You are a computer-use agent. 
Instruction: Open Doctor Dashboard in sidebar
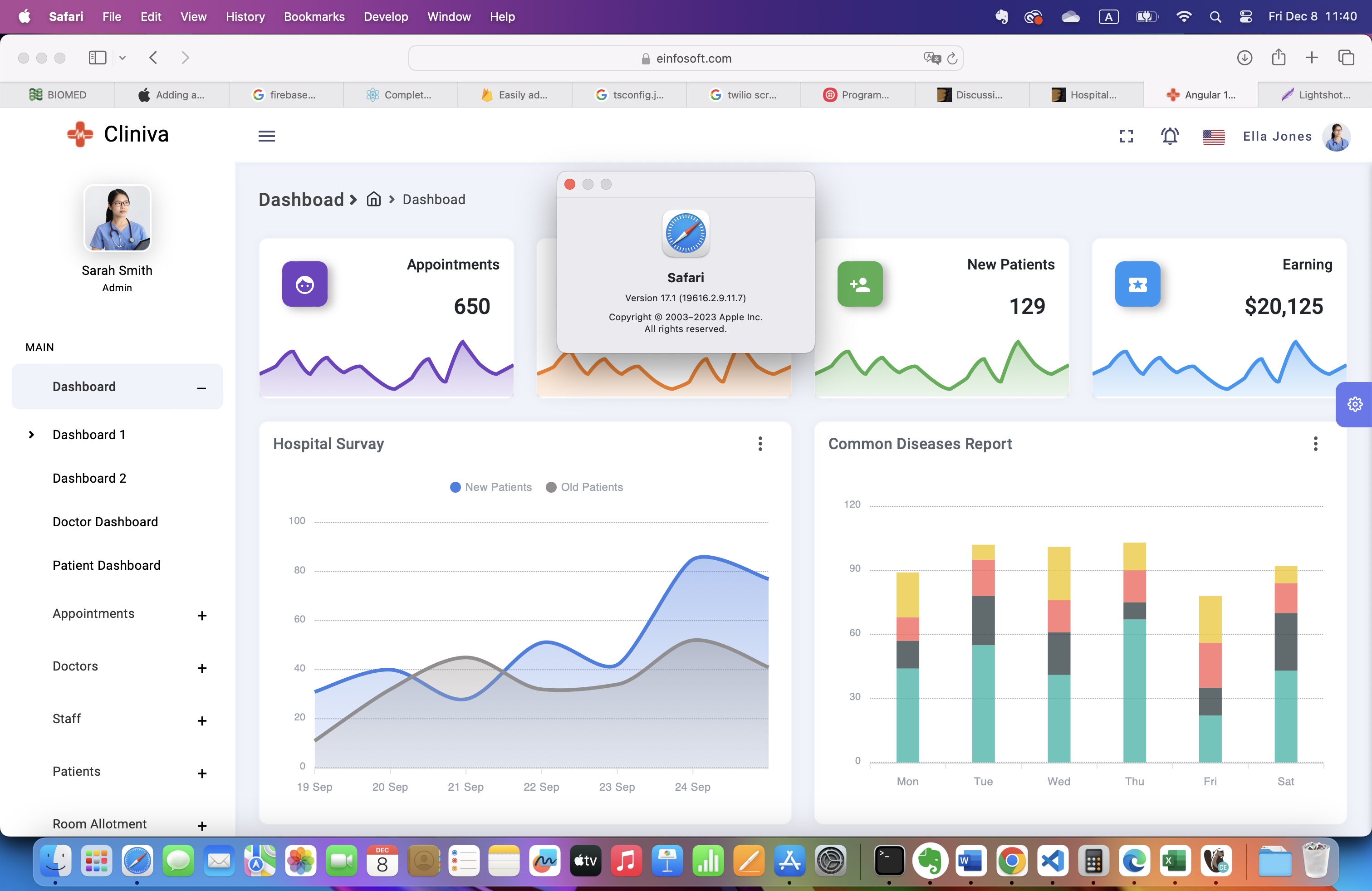click(x=105, y=522)
